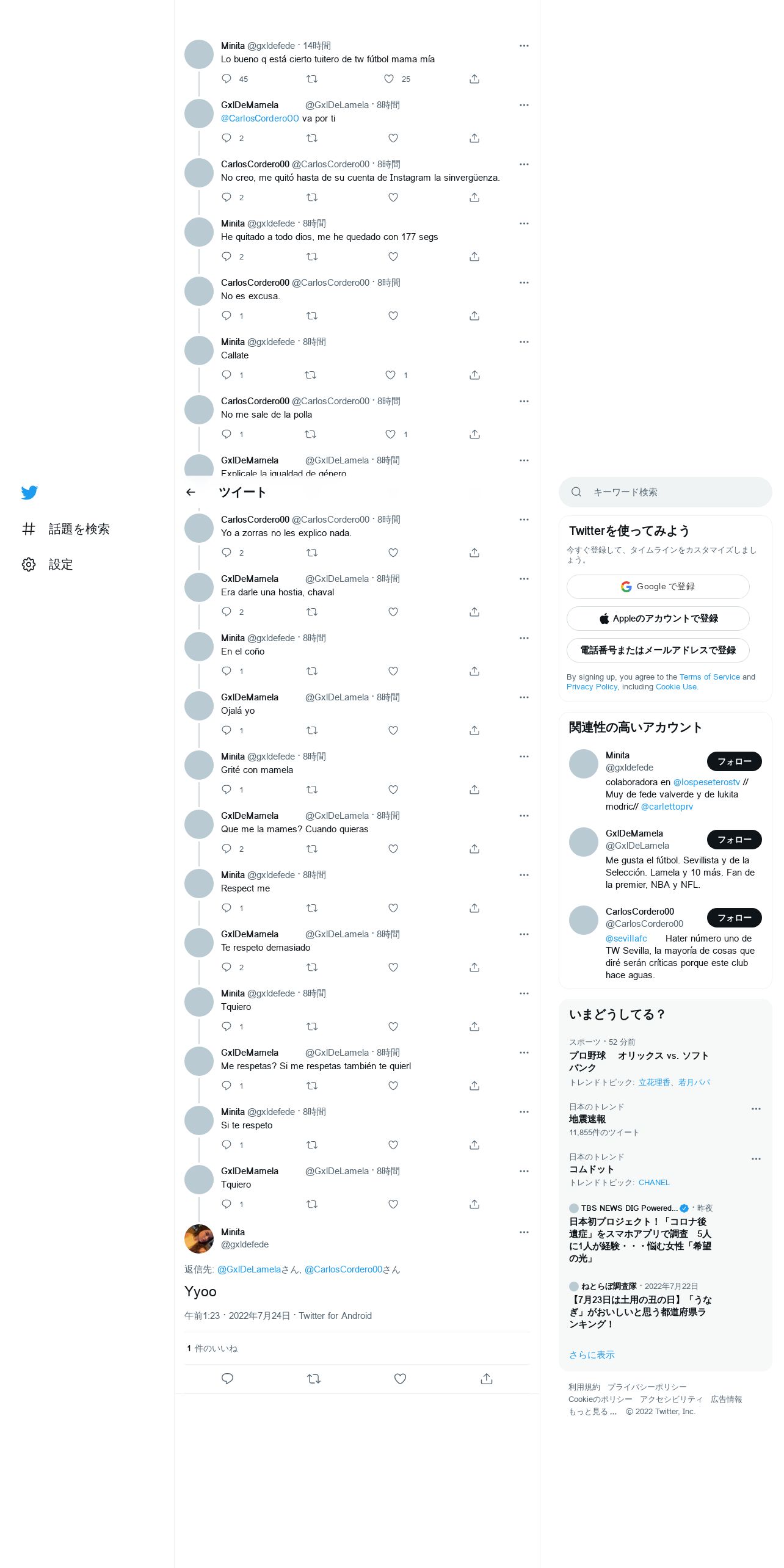Go back using the arrow beside ツイート
Screen dimensions: 784x1568
click(191, 492)
